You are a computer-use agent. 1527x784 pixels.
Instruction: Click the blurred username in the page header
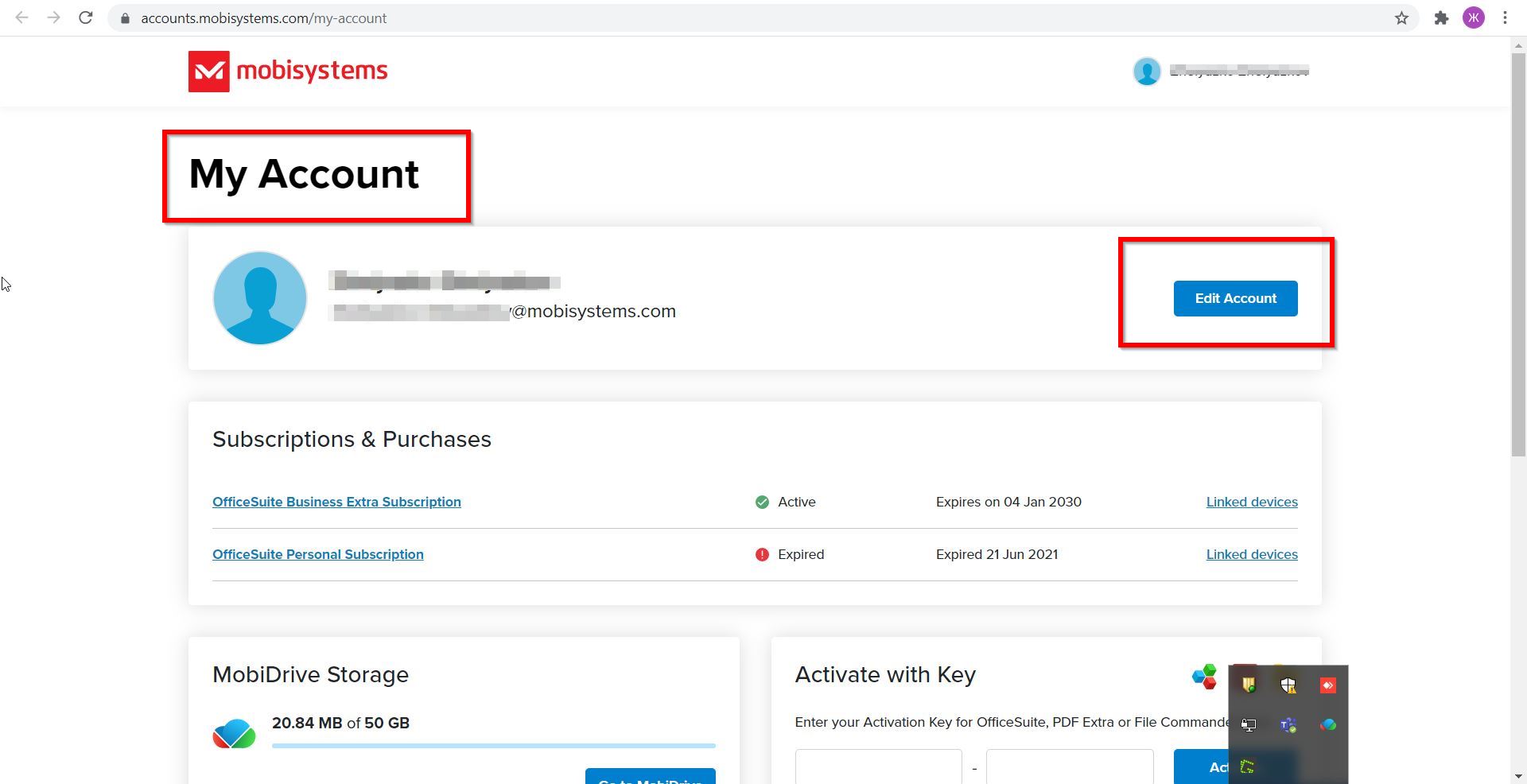[1239, 72]
